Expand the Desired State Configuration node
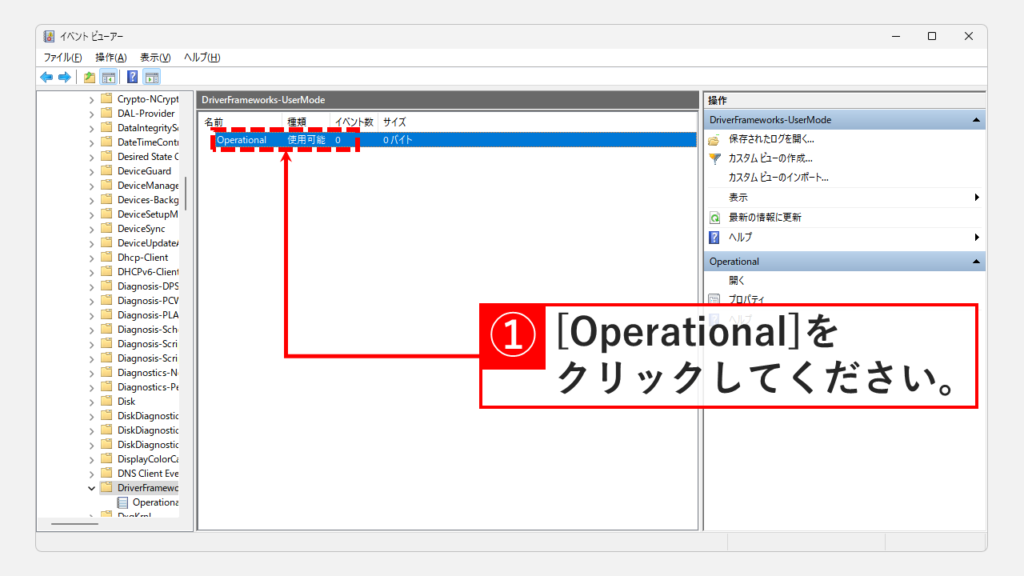The height and width of the screenshot is (576, 1024). 91,157
